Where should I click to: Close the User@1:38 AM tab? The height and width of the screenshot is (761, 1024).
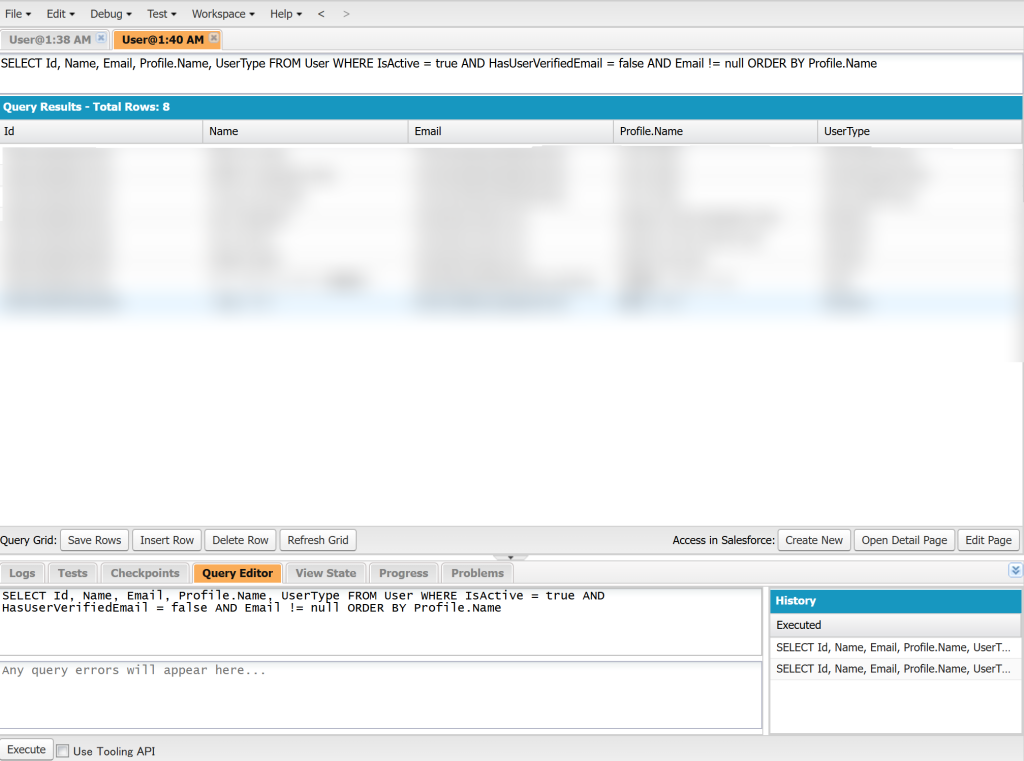coord(101,38)
